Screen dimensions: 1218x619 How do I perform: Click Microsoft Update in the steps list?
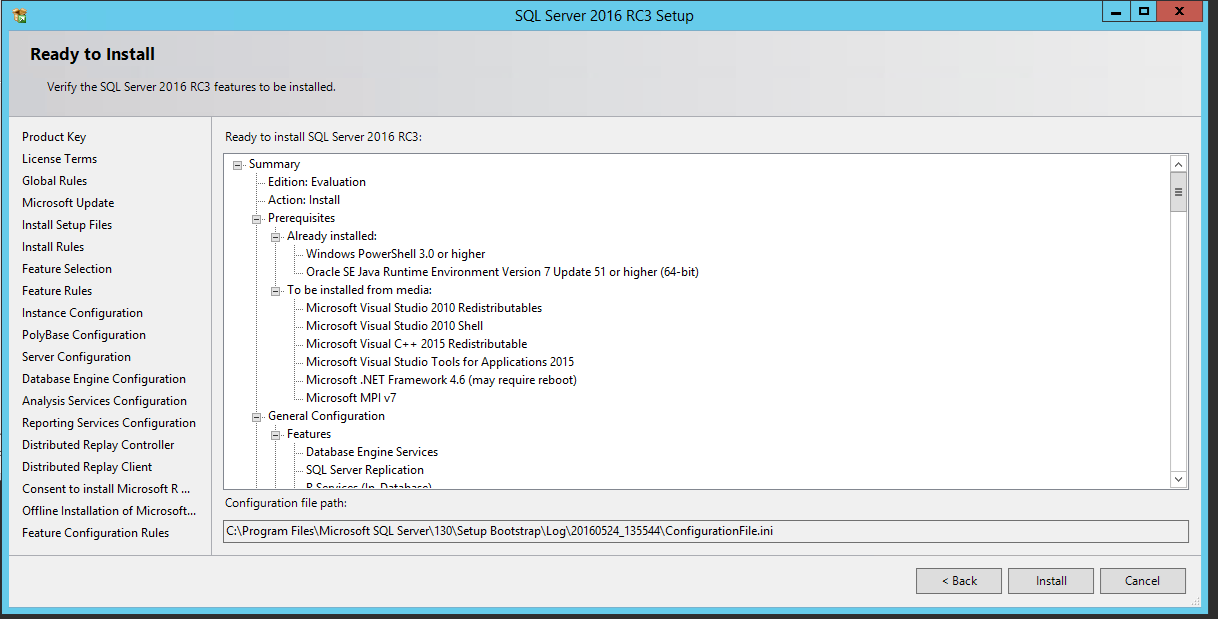click(68, 203)
